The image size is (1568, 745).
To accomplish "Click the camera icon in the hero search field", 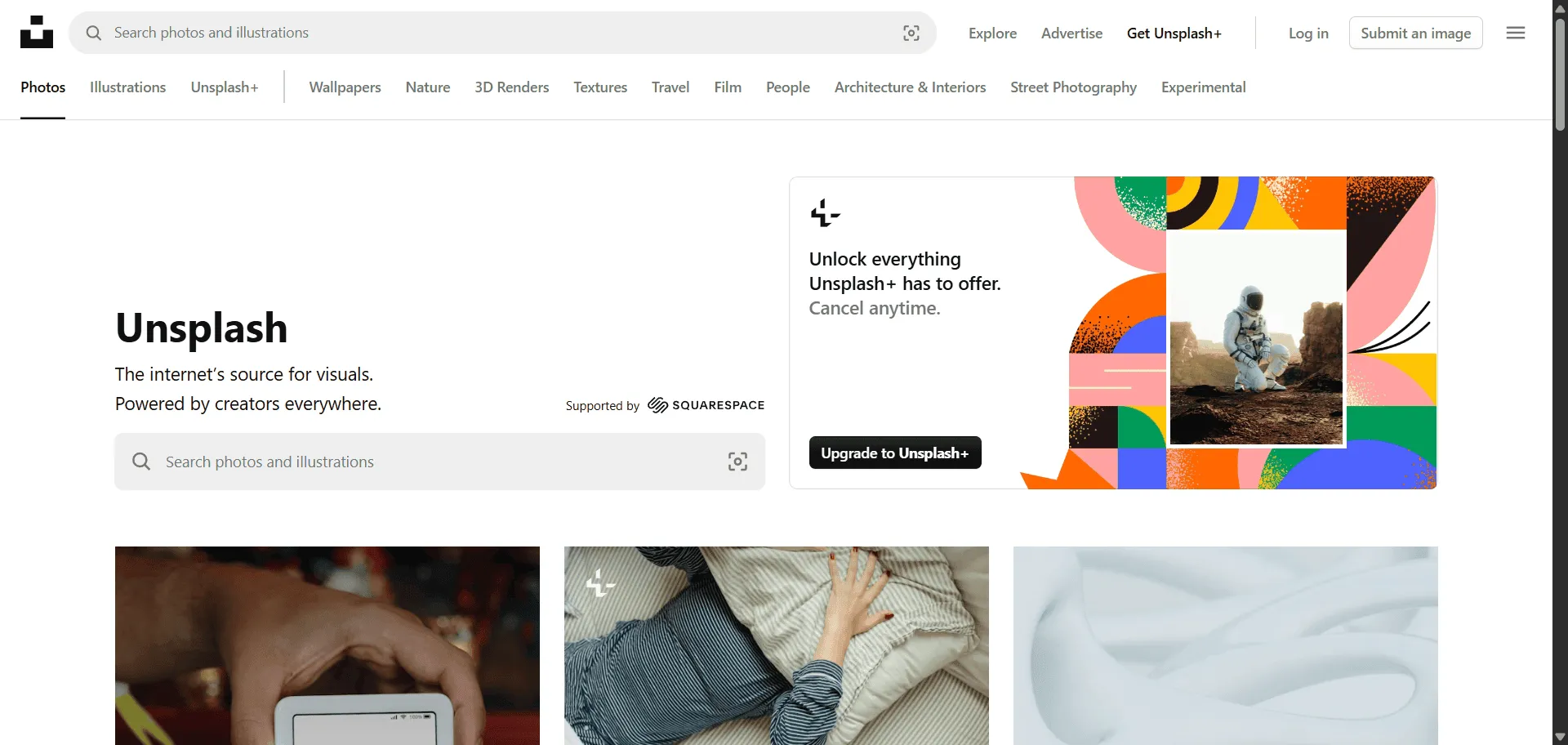I will pos(737,462).
